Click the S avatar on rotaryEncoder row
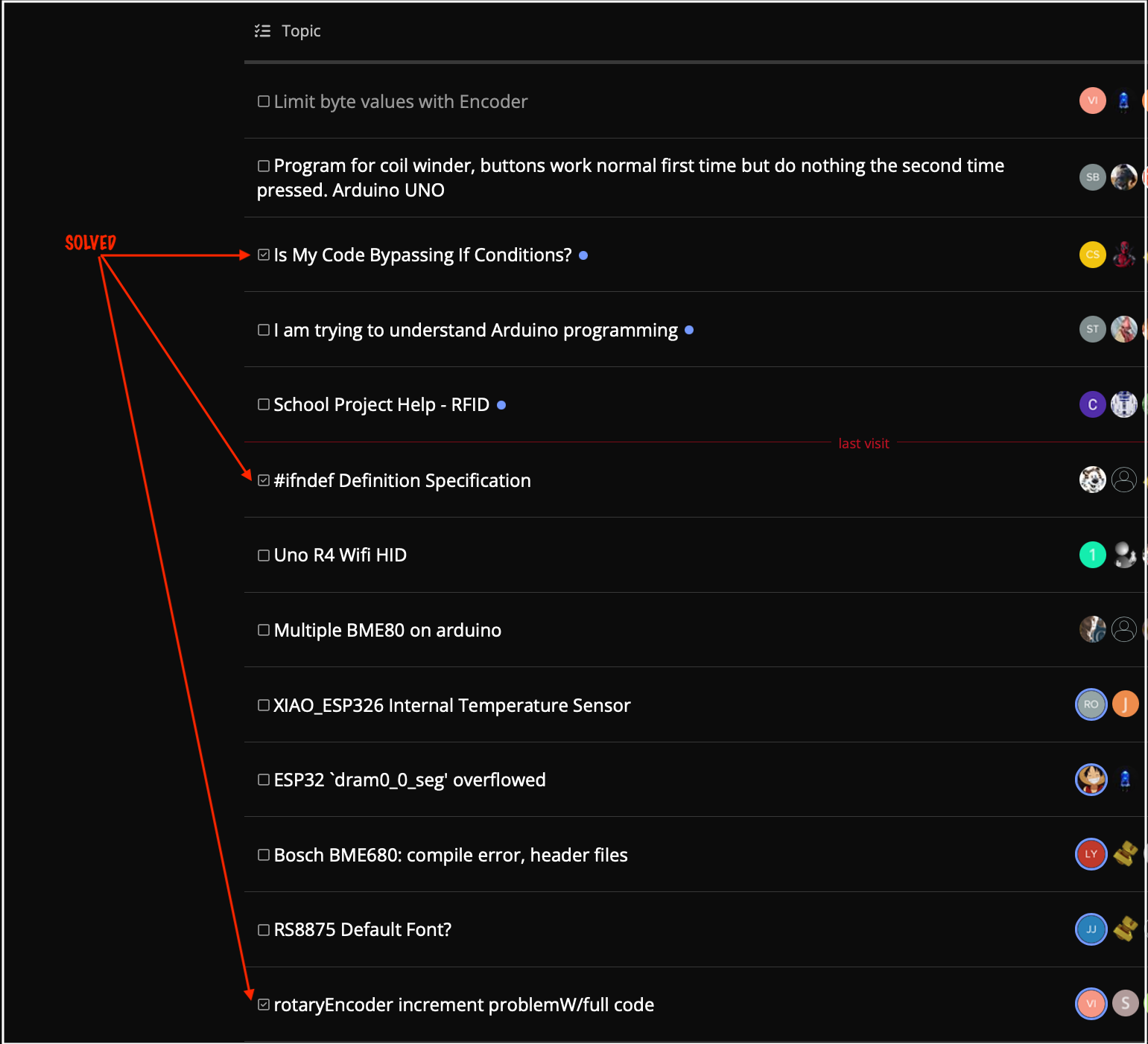Viewport: 1148px width, 1044px height. pyautogui.click(x=1125, y=1004)
